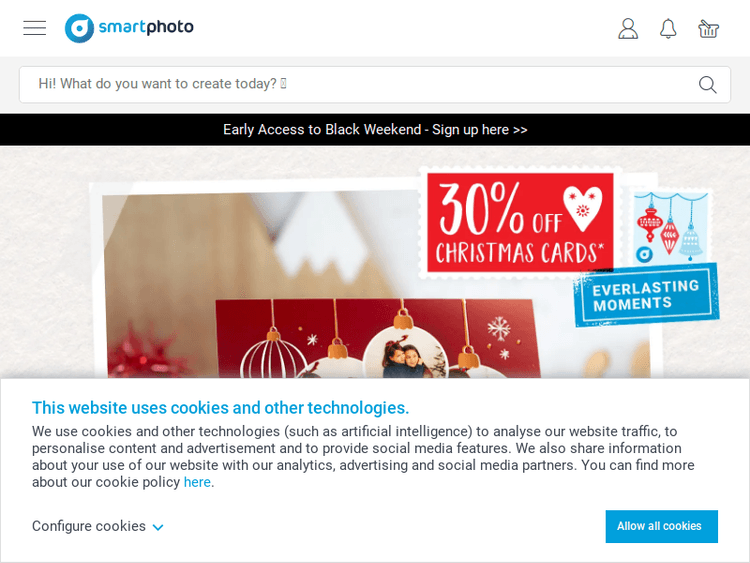The width and height of the screenshot is (750, 563).
Task: Click the white heart on red stamp
Action: (583, 208)
